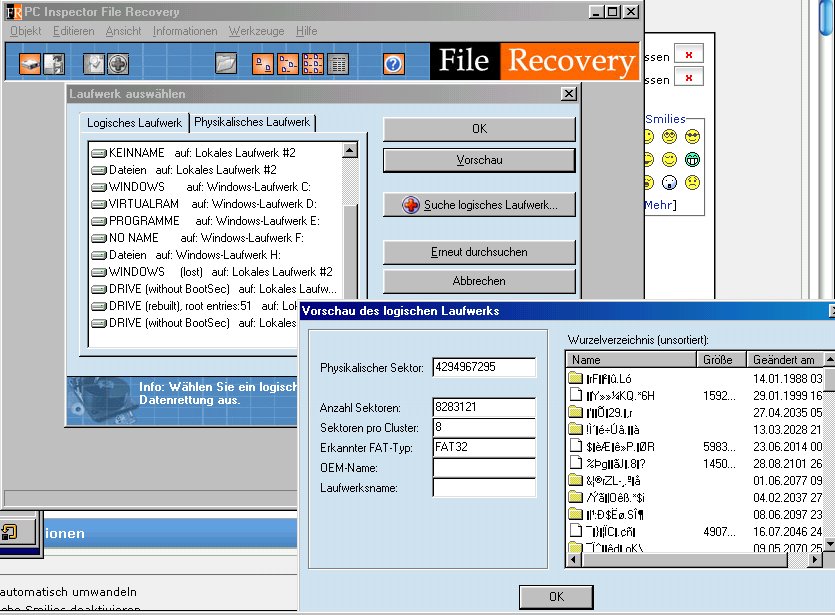Screen dimensions: 835x615
Task: Switch to Physikalisches Laufwerk tab
Action: pos(252,122)
